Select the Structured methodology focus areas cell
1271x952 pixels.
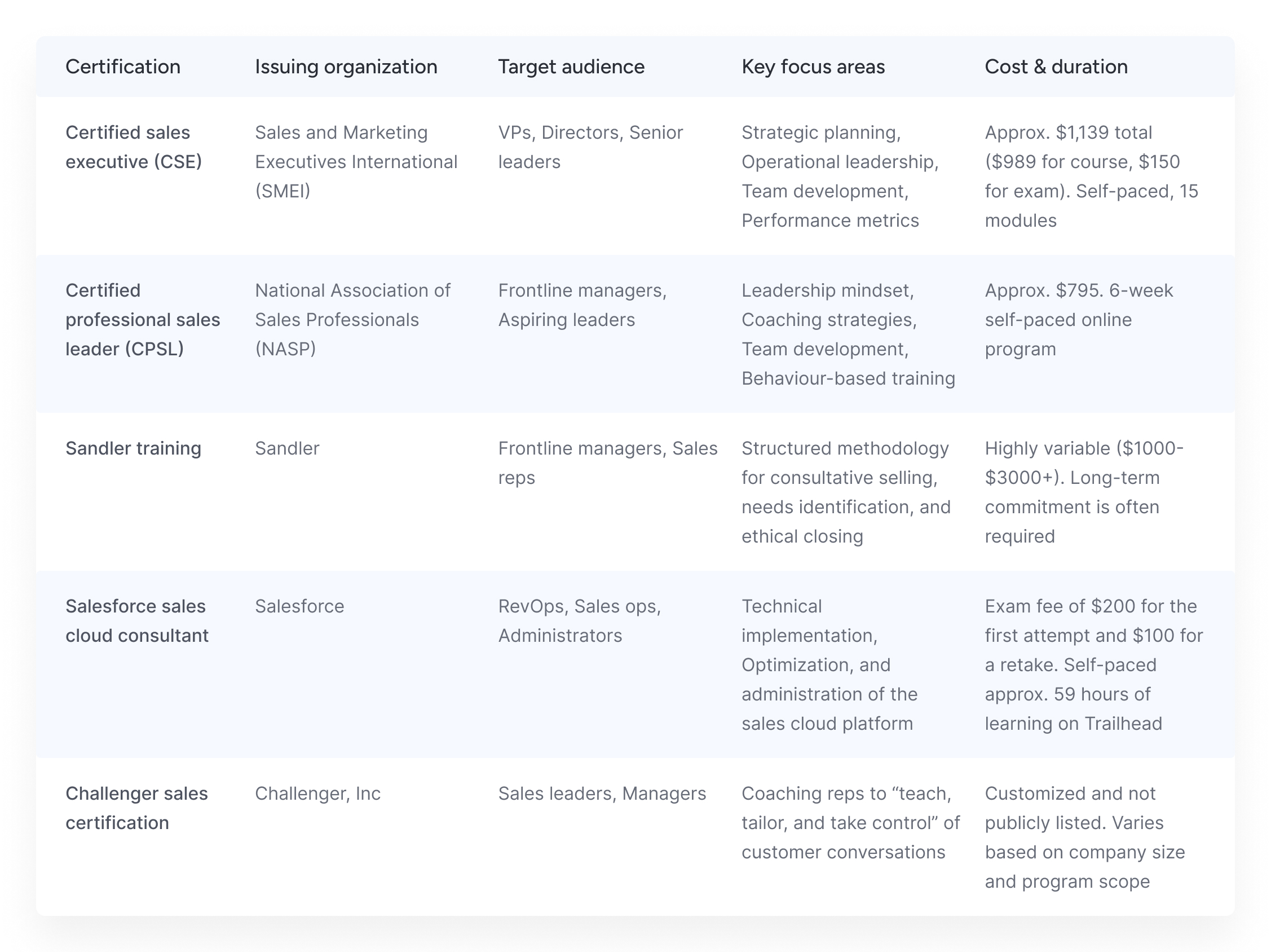(x=846, y=492)
